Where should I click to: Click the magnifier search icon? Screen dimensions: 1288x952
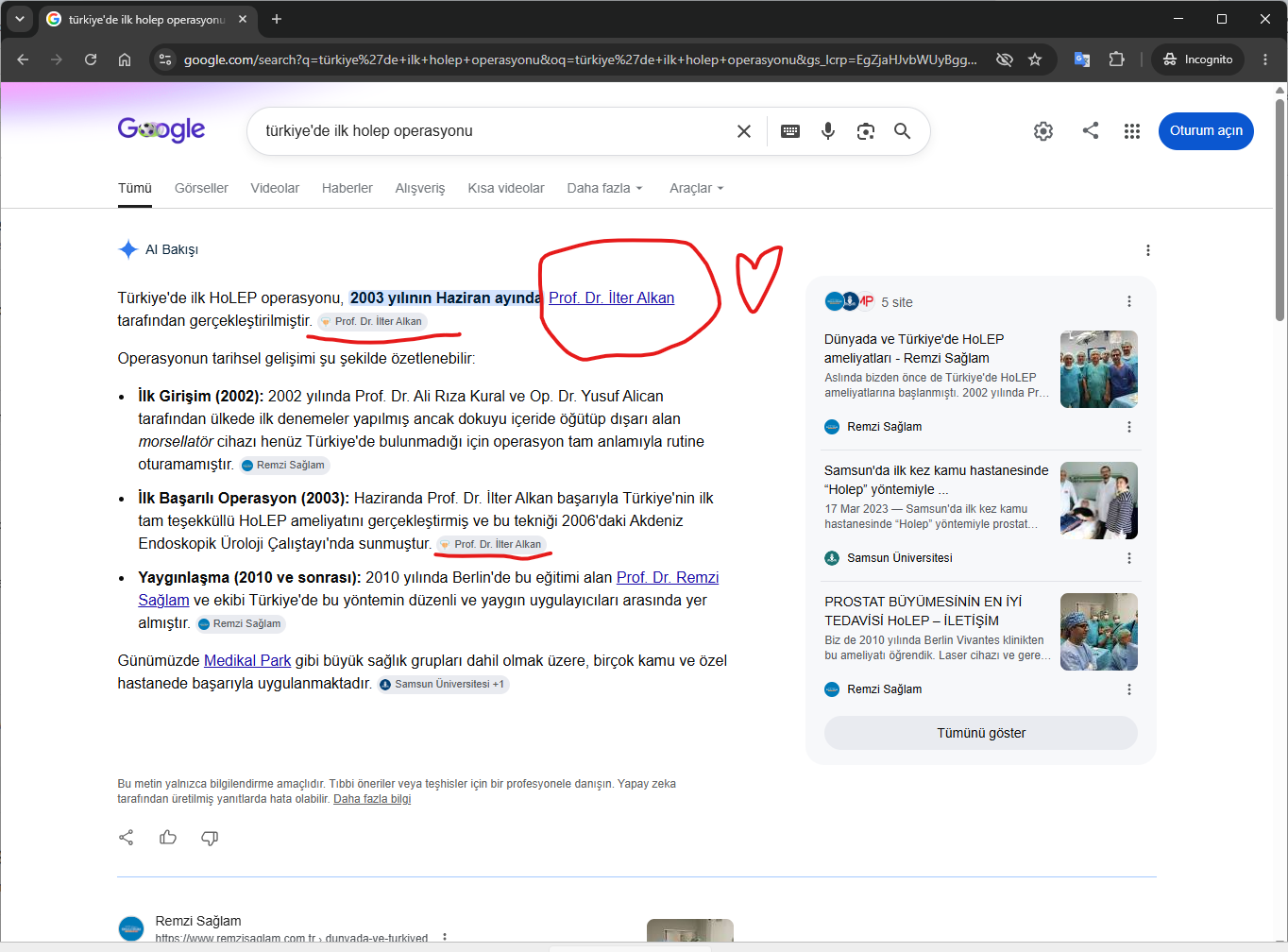tap(903, 131)
